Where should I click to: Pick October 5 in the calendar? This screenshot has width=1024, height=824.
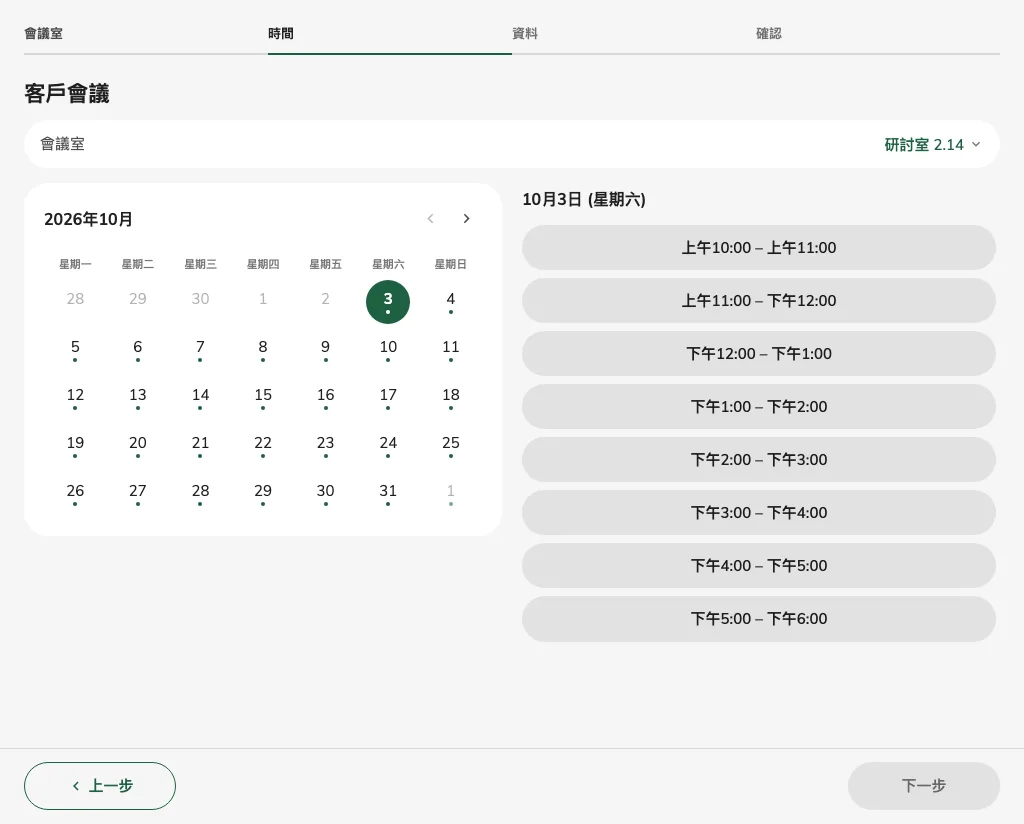75,350
